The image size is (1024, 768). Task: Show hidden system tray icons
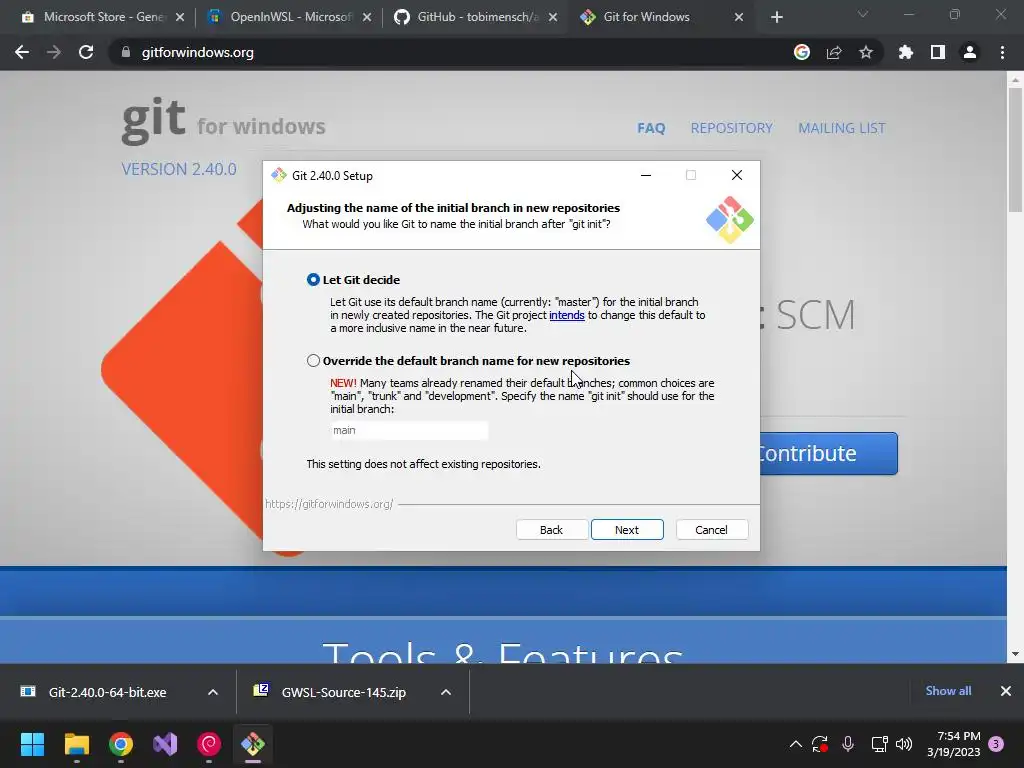[795, 744]
